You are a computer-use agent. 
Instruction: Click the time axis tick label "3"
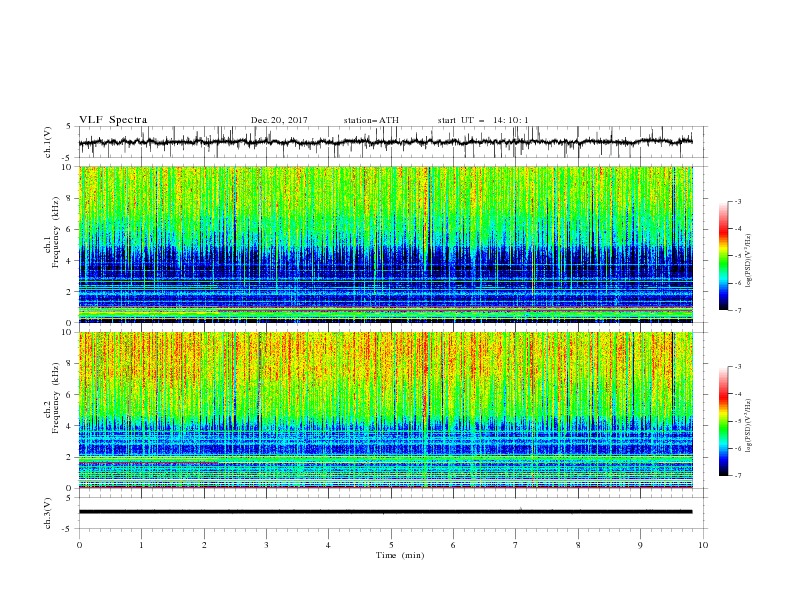point(266,545)
